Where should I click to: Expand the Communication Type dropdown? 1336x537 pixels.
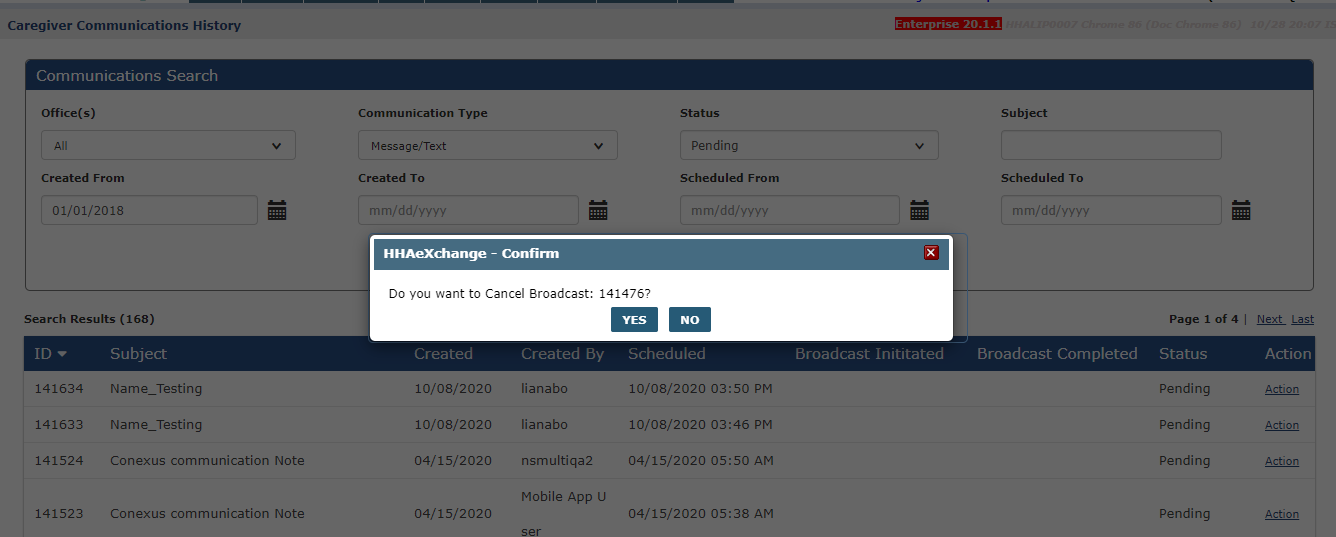[487, 145]
